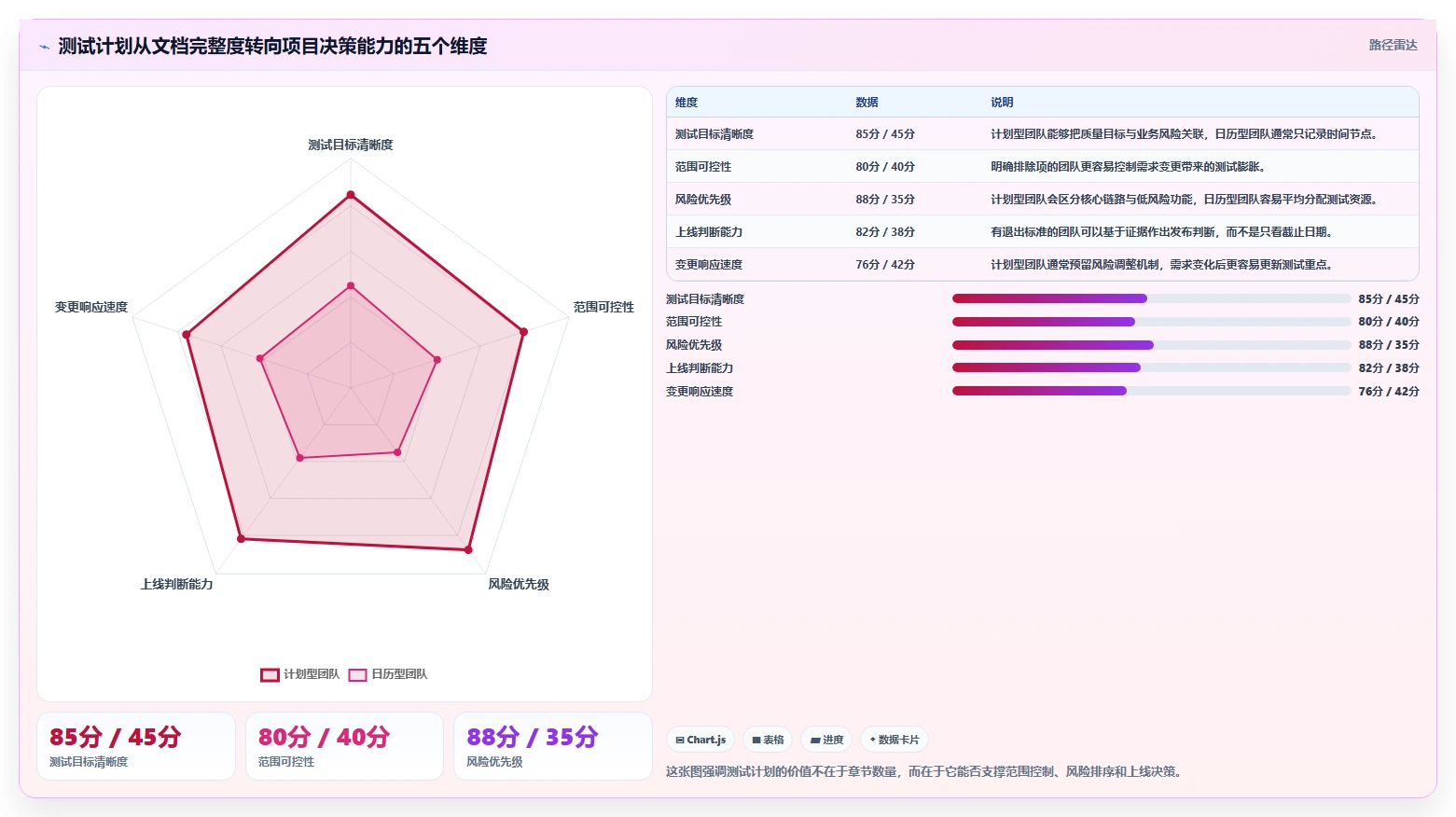Click the 范围可控性 progress bar
Screen dimensions: 1456x817
tap(1151, 322)
